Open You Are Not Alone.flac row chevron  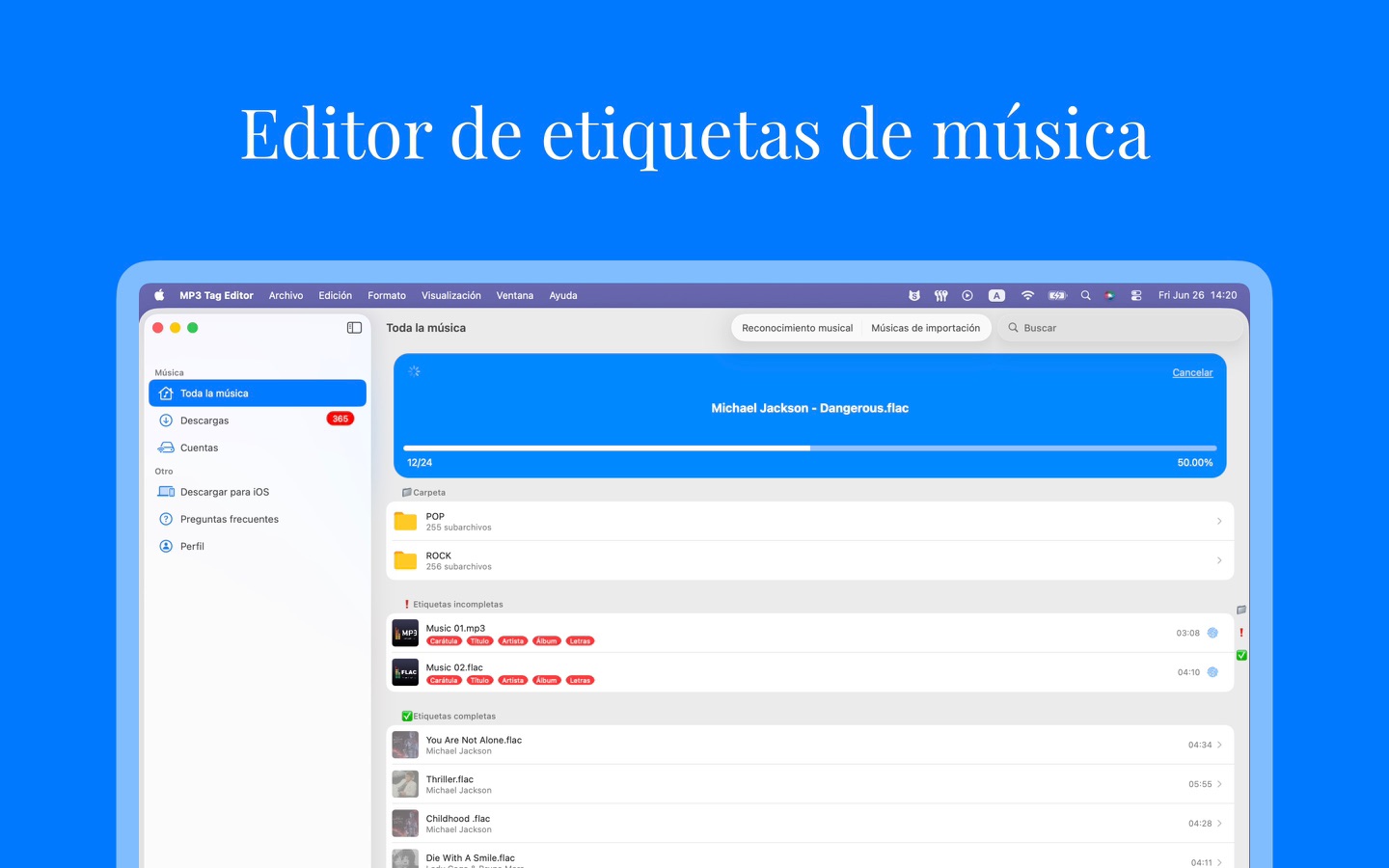pos(1219,745)
